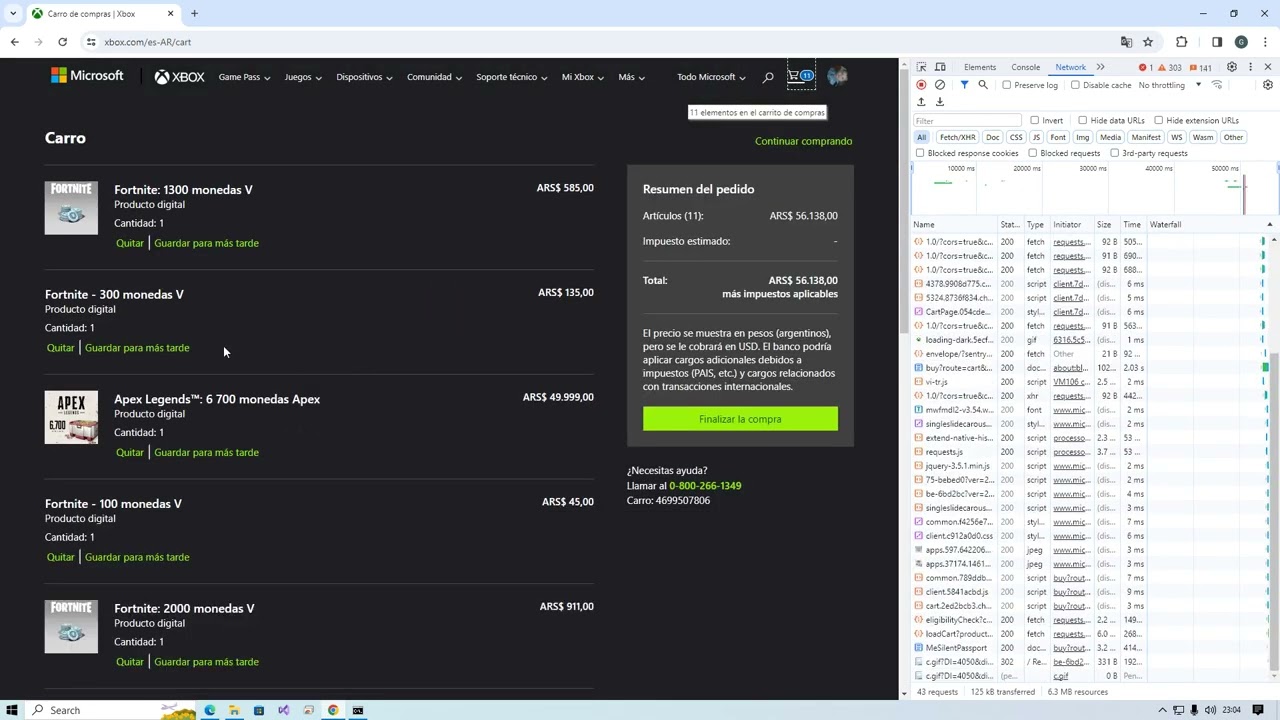1280x720 pixels.
Task: Activate DevTools inspect element picker
Action: (922, 67)
